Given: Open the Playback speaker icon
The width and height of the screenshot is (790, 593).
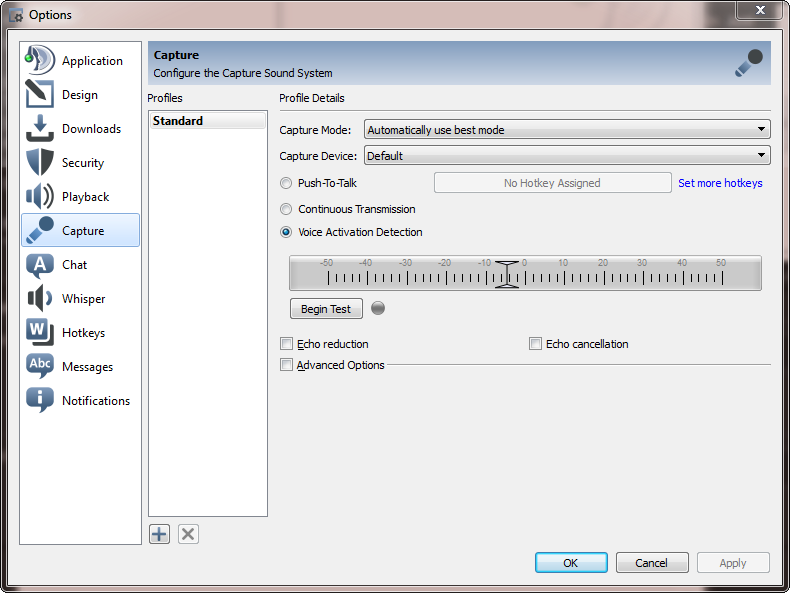Looking at the screenshot, I should [x=40, y=197].
